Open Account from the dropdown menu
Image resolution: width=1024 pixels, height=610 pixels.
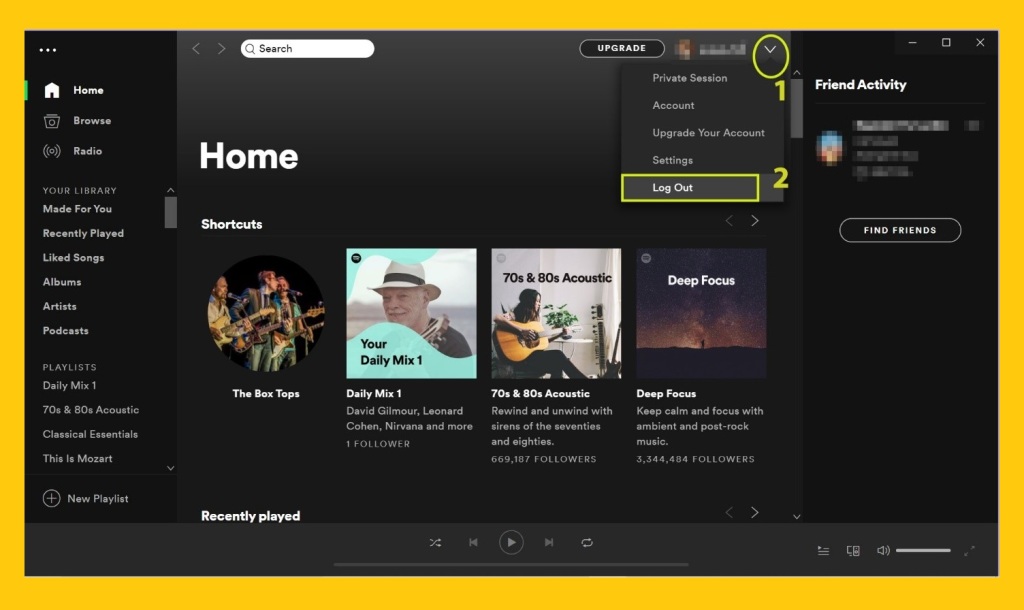coord(673,105)
